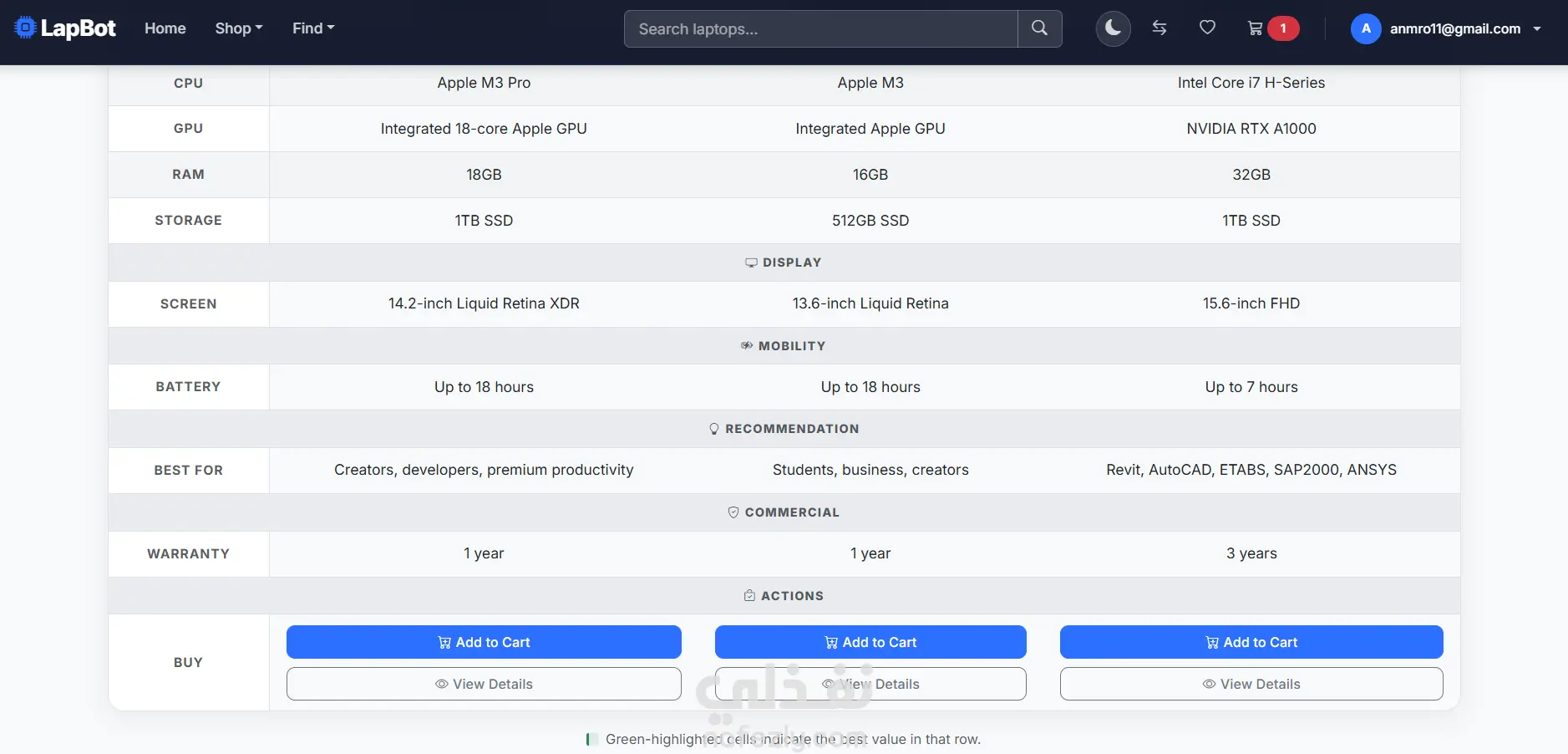The image size is (1568, 754).
Task: Add the Apple M3 laptop to cart
Action: pyautogui.click(x=870, y=642)
